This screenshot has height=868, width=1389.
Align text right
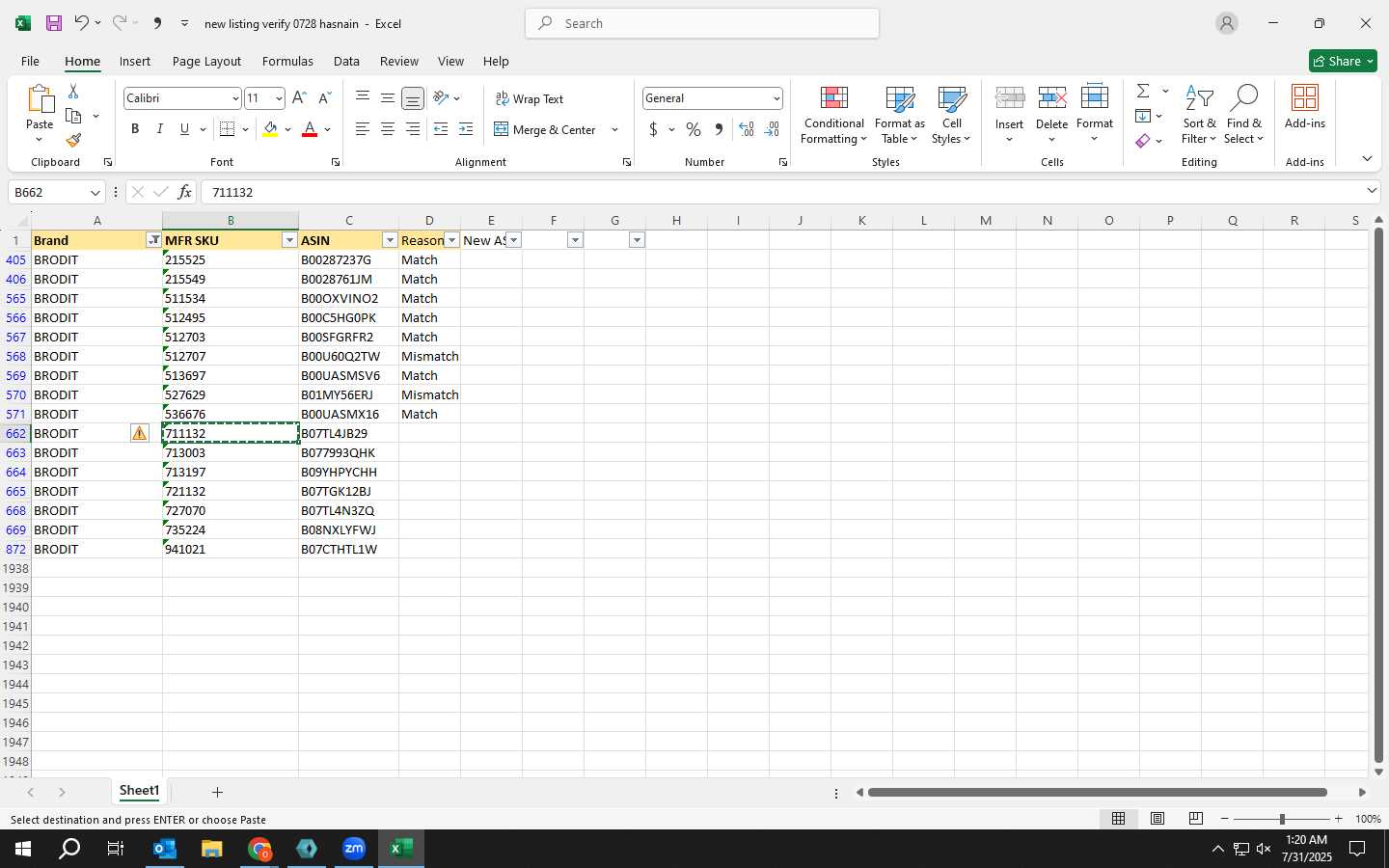(x=413, y=129)
